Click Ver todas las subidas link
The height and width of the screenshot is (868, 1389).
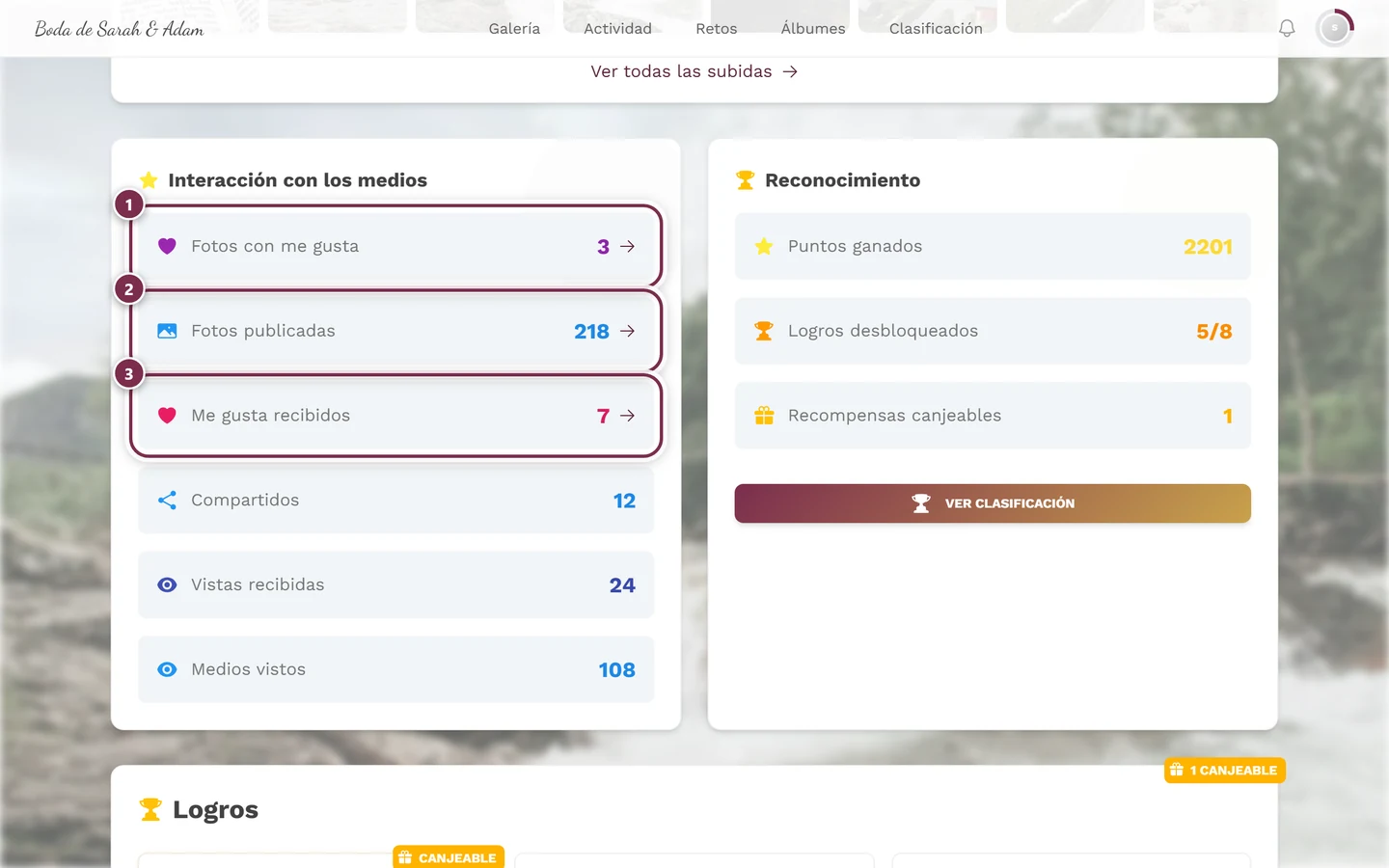(694, 71)
